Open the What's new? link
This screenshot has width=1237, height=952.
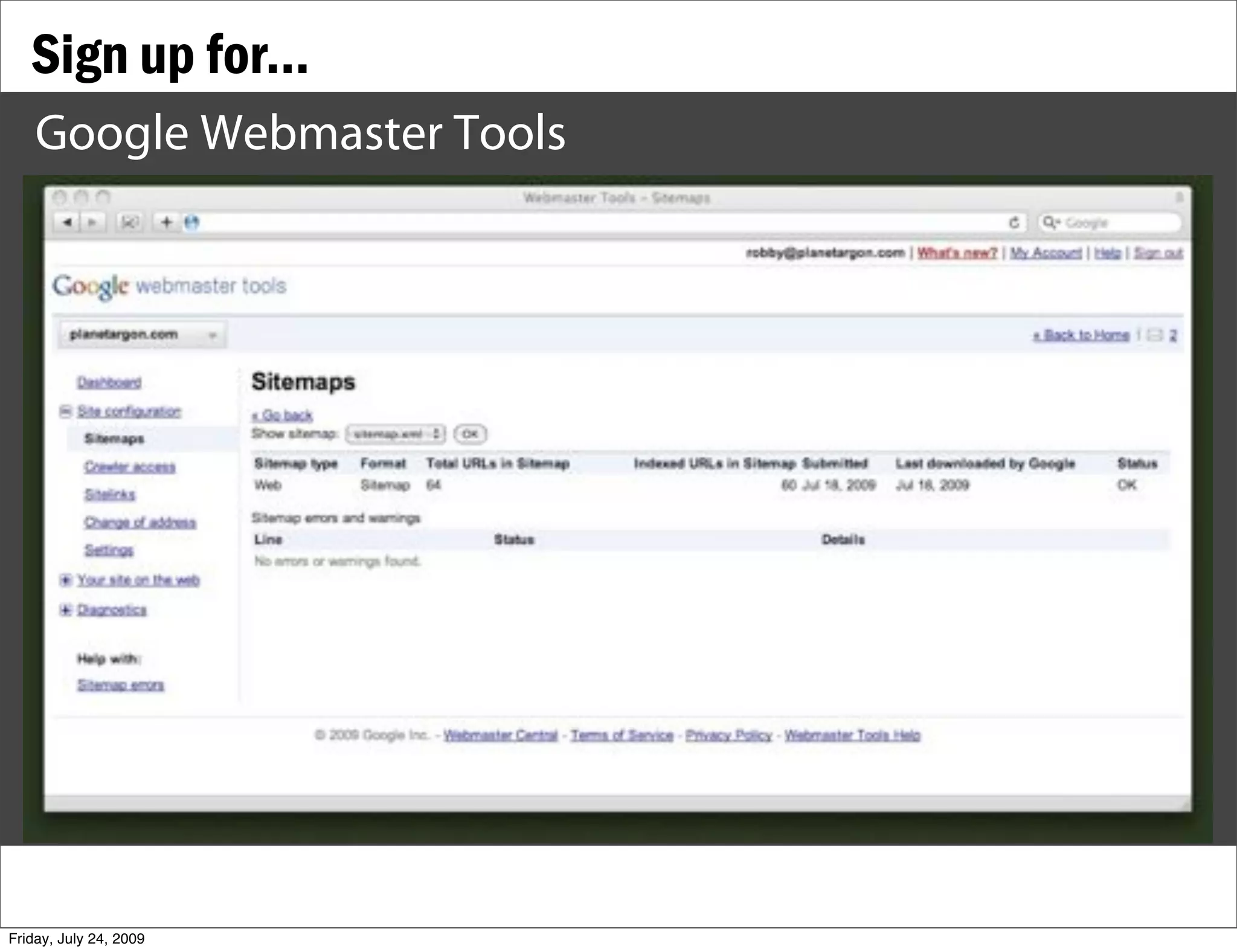957,252
